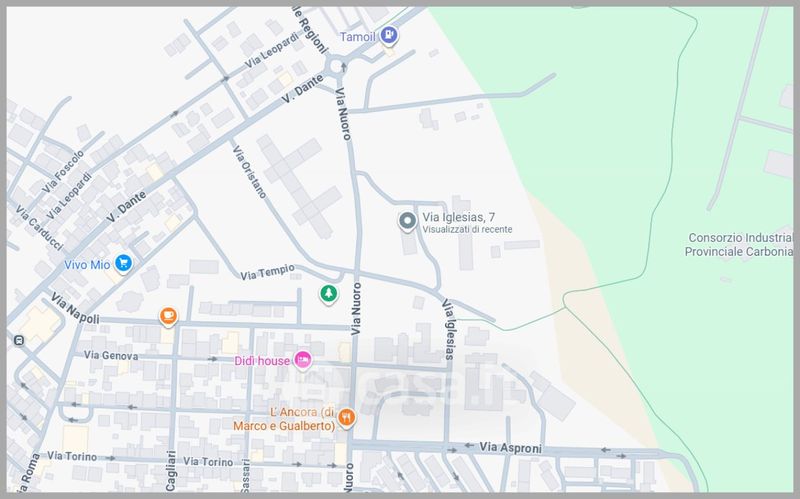The image size is (800, 499).
Task: Select the Vivo Mio shopping cart marker
Action: (123, 264)
